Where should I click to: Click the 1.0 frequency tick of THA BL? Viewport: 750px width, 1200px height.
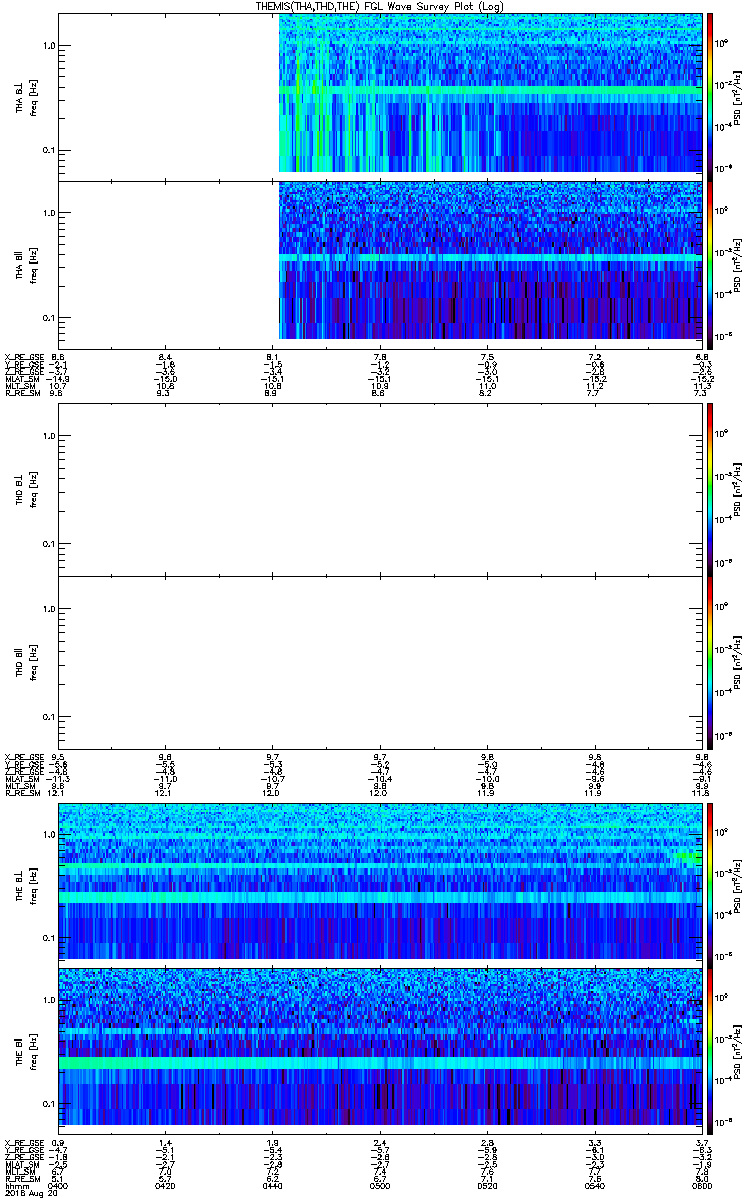48,46
